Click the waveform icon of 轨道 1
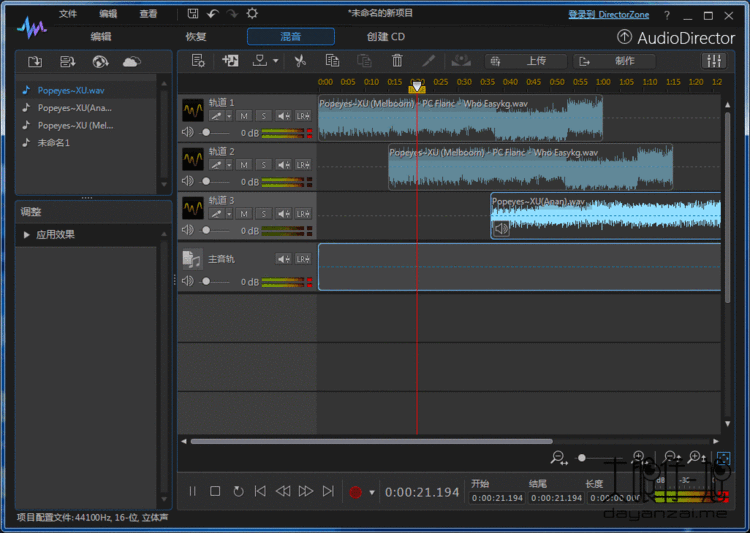This screenshot has height=533, width=750. 193,111
